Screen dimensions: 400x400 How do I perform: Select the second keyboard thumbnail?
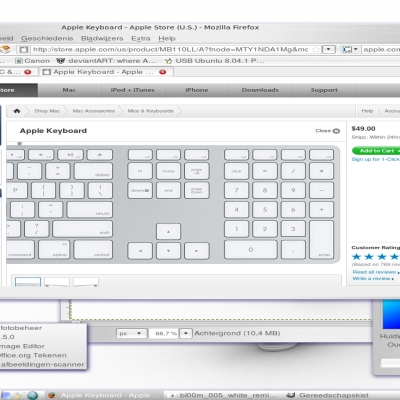tap(57, 282)
